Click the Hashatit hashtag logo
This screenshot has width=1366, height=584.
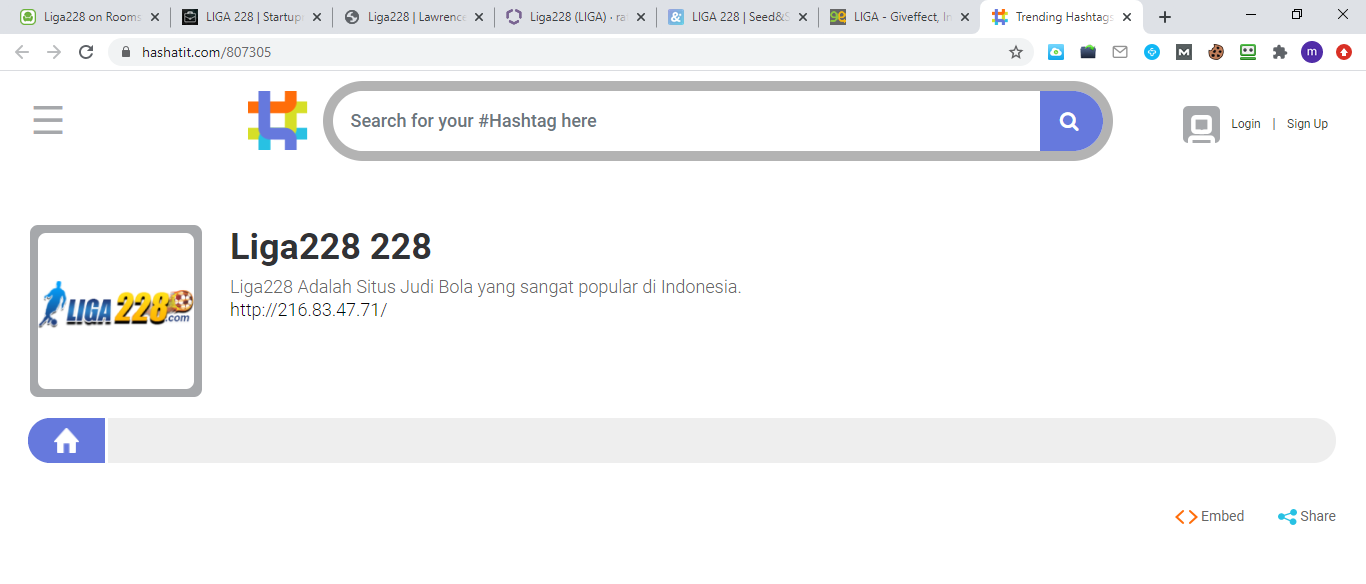(x=277, y=120)
